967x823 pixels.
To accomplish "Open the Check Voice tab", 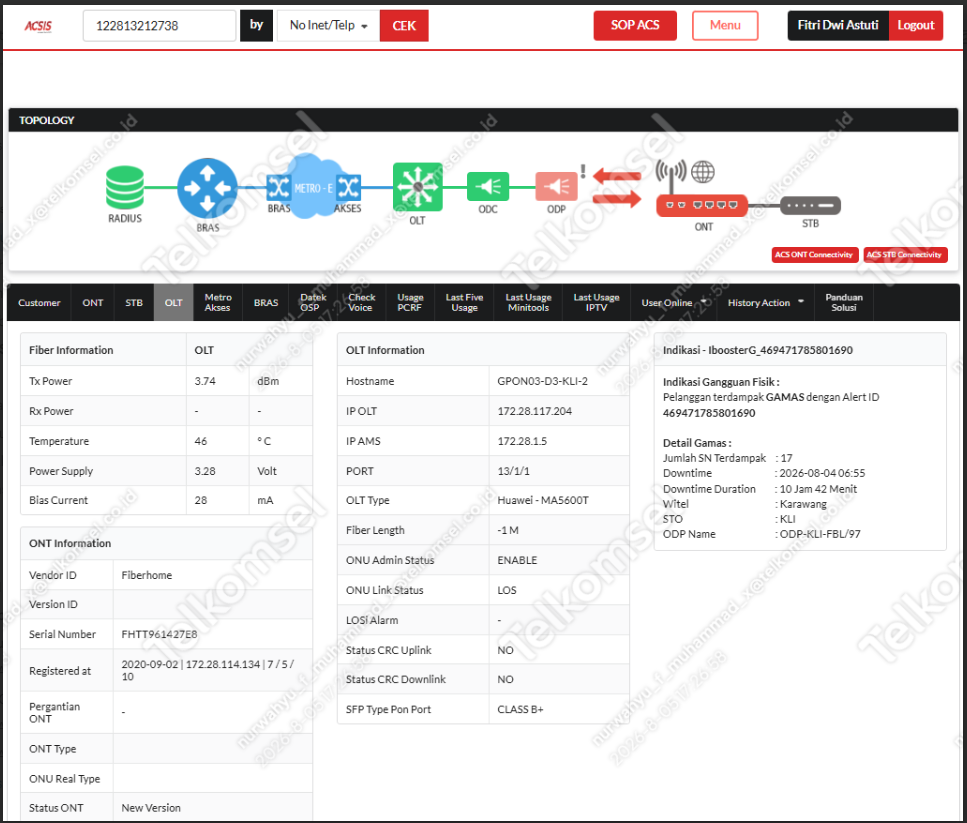I will coord(361,303).
